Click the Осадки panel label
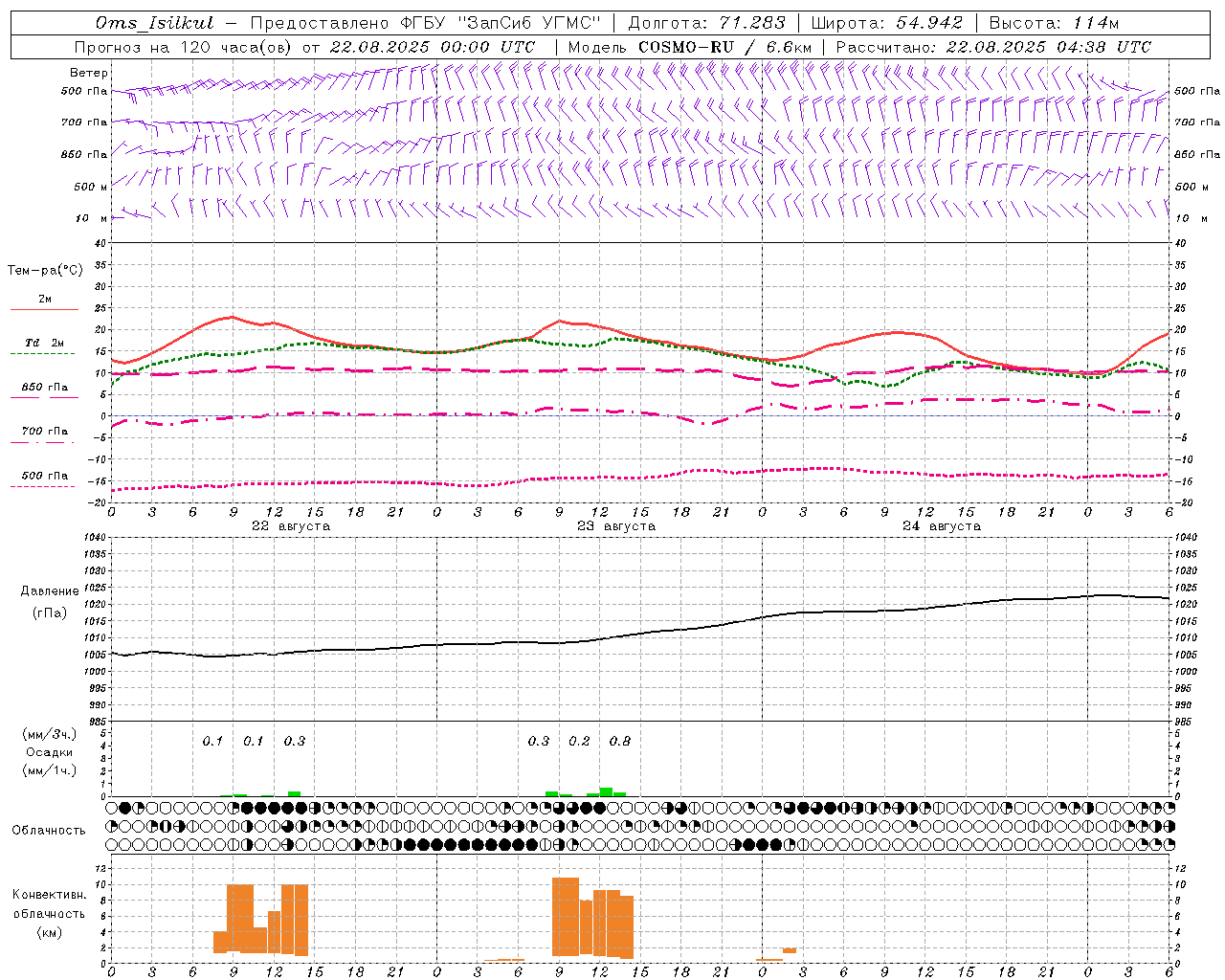Screen dimensions: 1225x980 [x=50, y=752]
